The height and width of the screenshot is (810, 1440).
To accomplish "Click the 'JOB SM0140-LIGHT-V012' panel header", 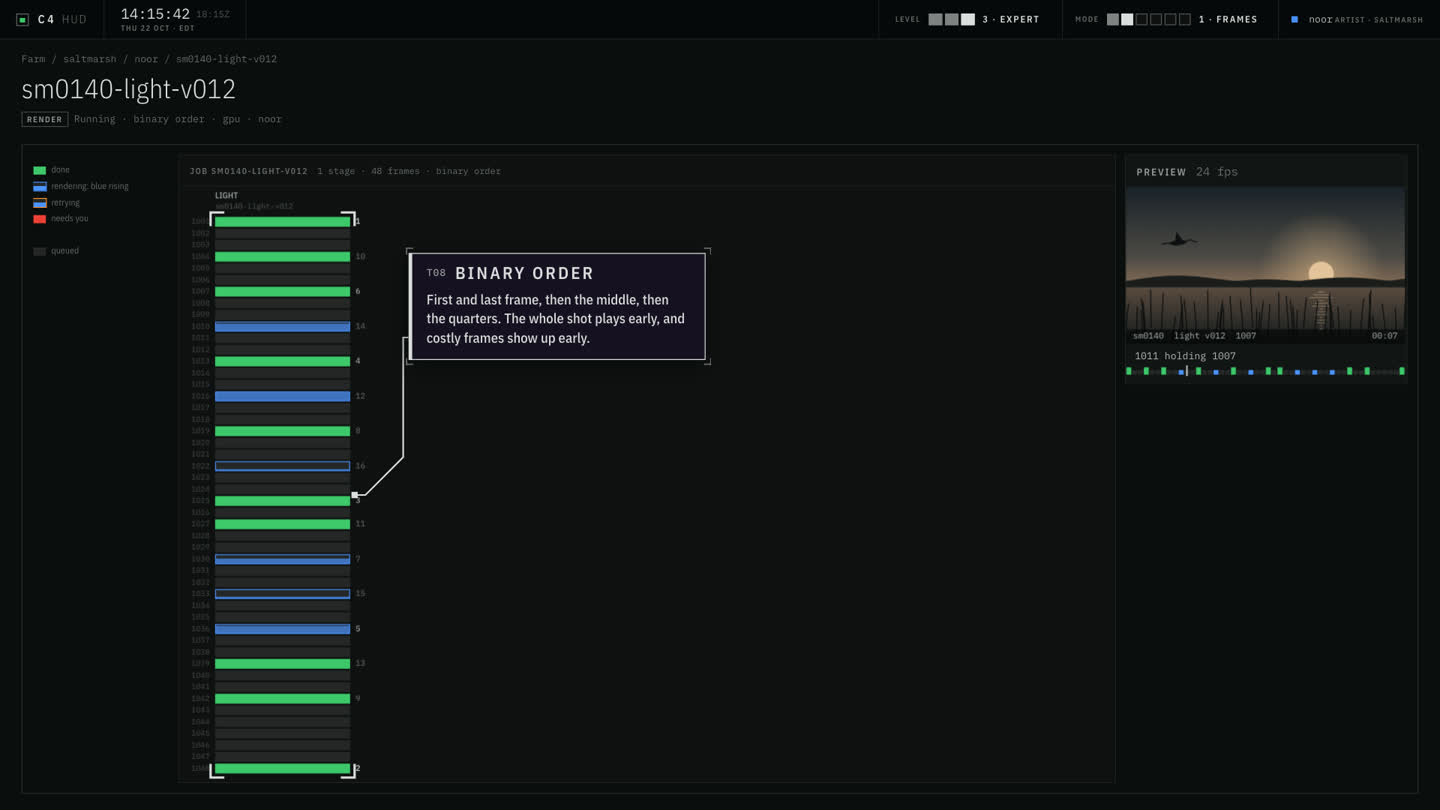I will tap(249, 171).
